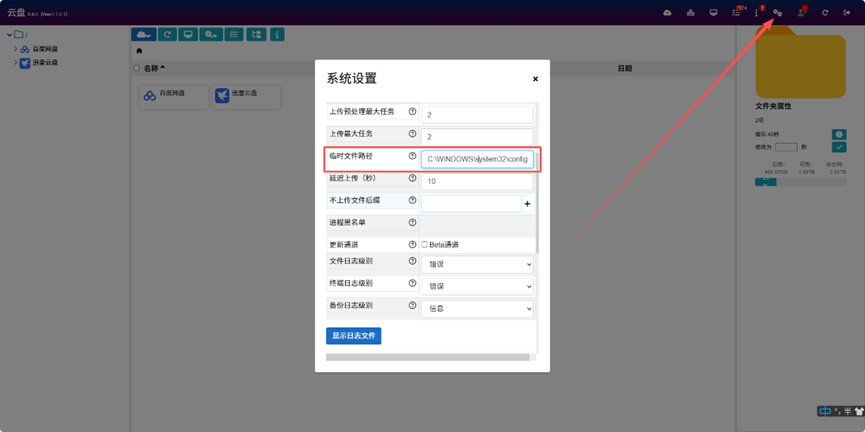The height and width of the screenshot is (432, 865).
Task: Open the 备份日志级别 dropdown
Action: click(x=477, y=308)
